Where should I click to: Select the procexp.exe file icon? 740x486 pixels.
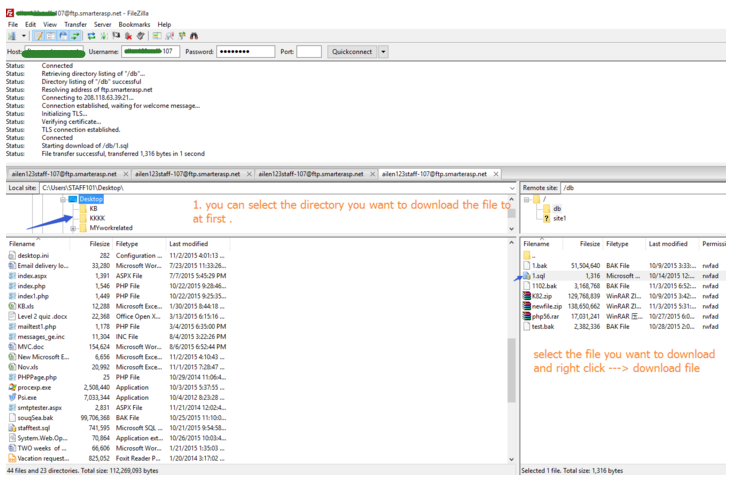point(12,388)
